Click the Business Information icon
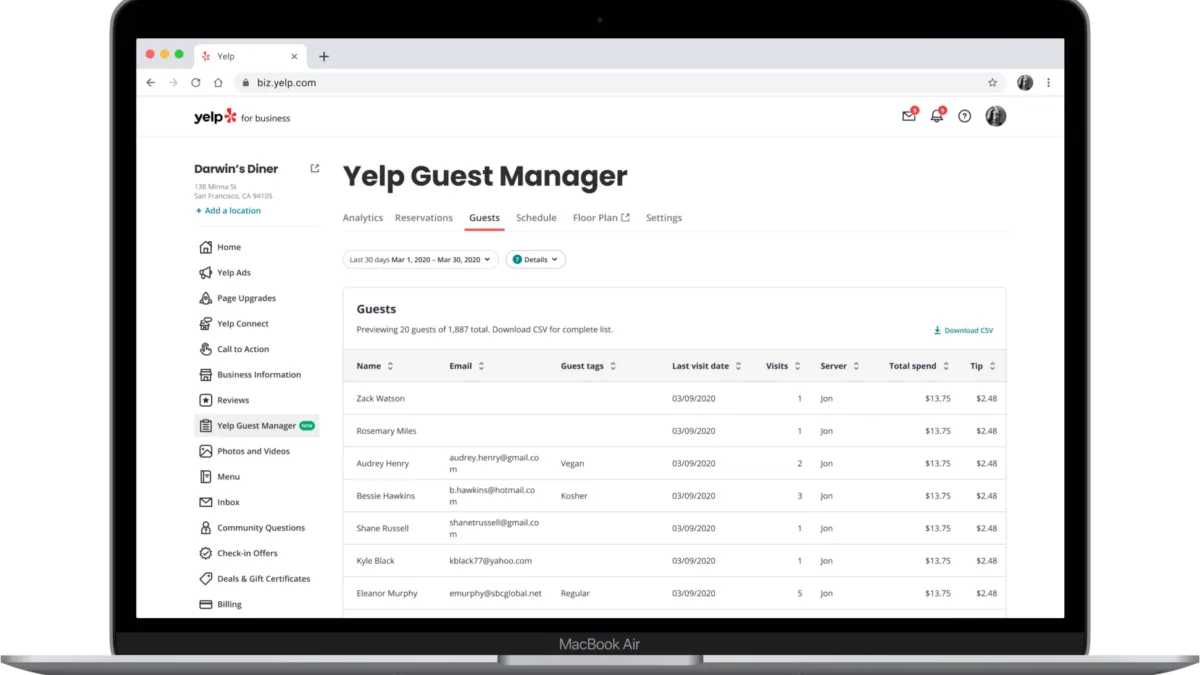The width and height of the screenshot is (1200, 675). [206, 375]
